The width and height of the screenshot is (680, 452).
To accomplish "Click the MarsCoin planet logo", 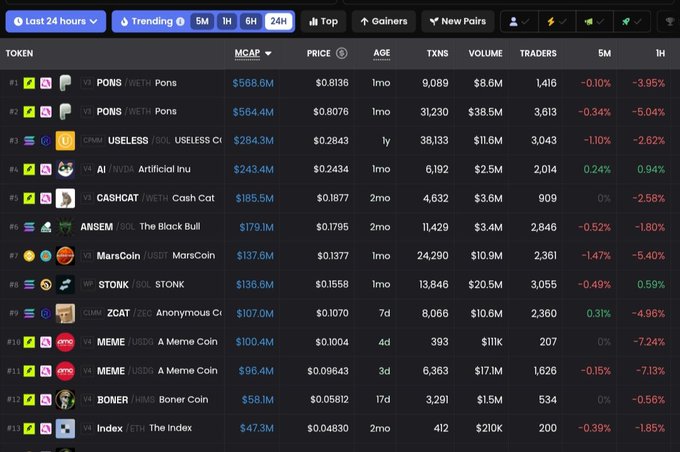I will (x=65, y=255).
